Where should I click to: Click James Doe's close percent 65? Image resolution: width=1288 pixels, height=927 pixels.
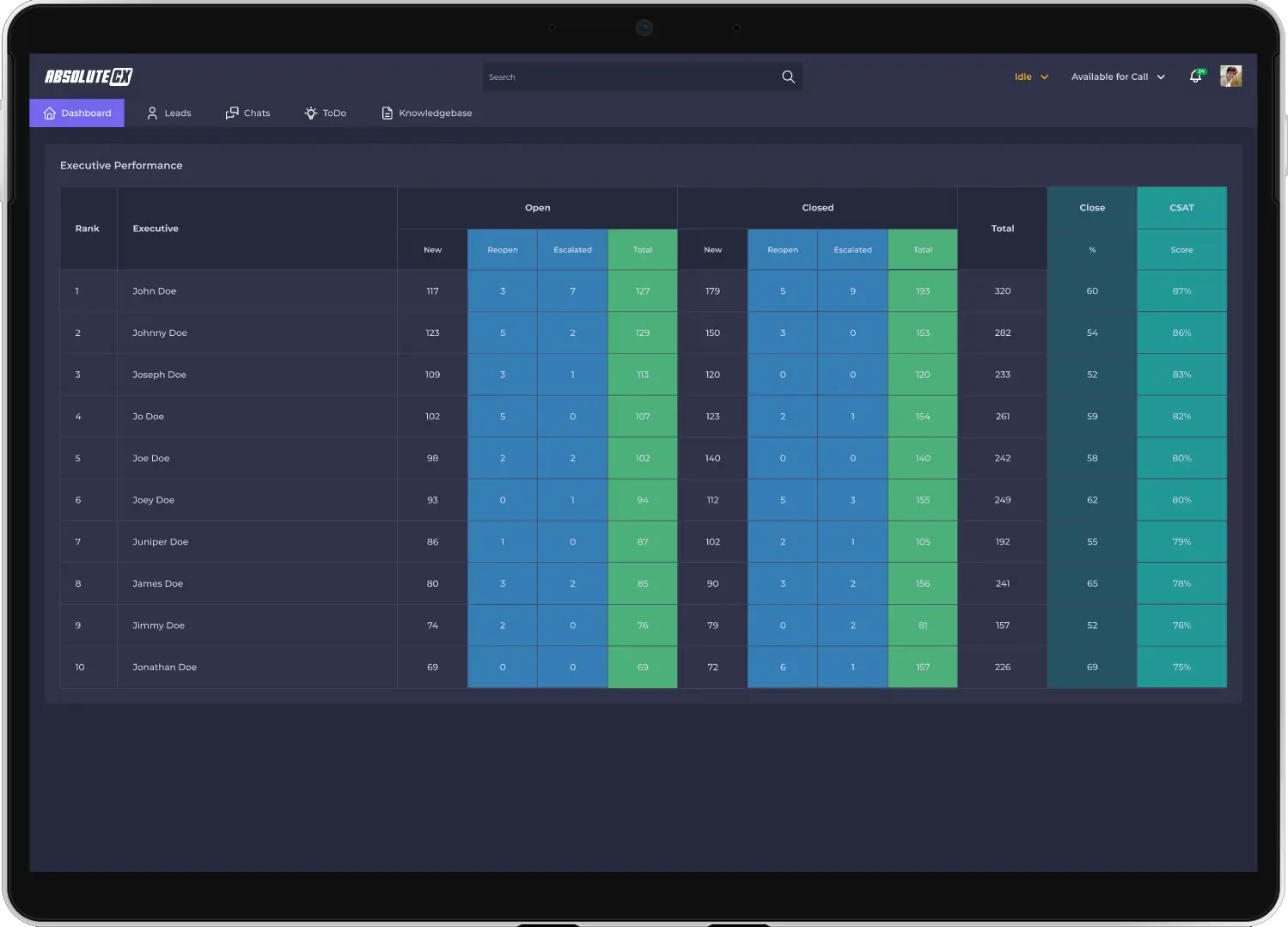(1092, 583)
